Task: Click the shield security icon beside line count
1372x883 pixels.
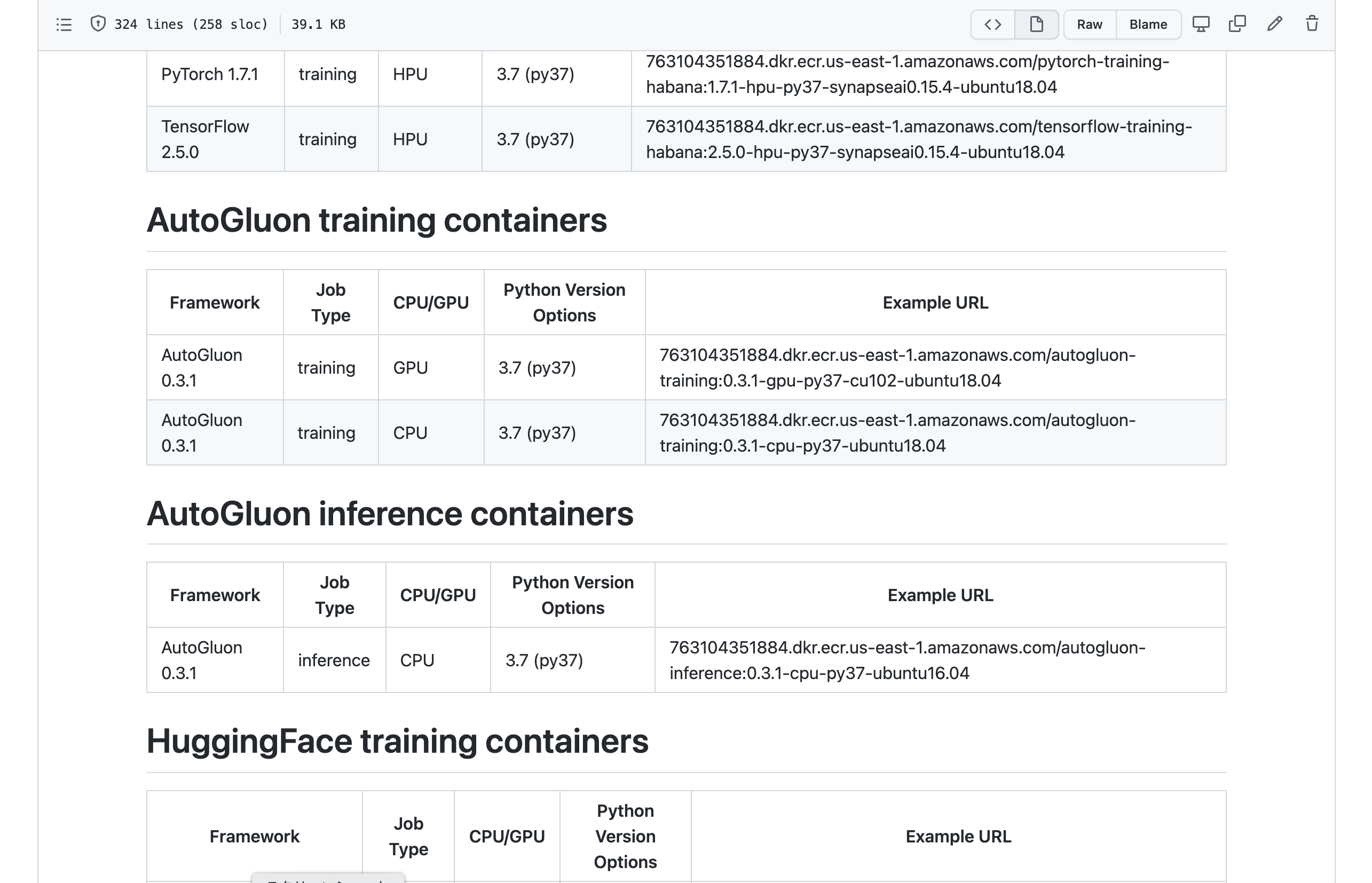Action: pos(98,24)
